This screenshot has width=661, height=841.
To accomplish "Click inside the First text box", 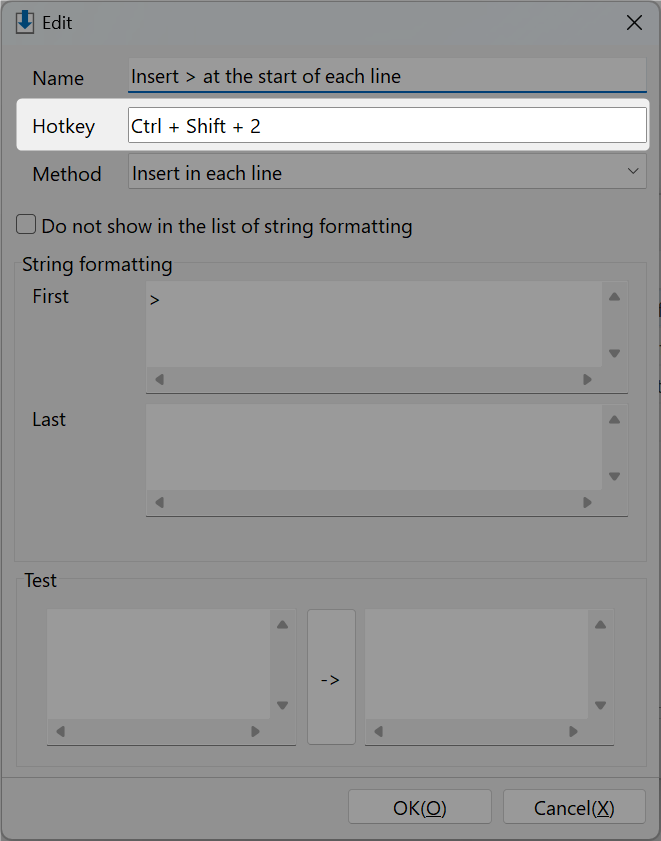I will coord(374,324).
